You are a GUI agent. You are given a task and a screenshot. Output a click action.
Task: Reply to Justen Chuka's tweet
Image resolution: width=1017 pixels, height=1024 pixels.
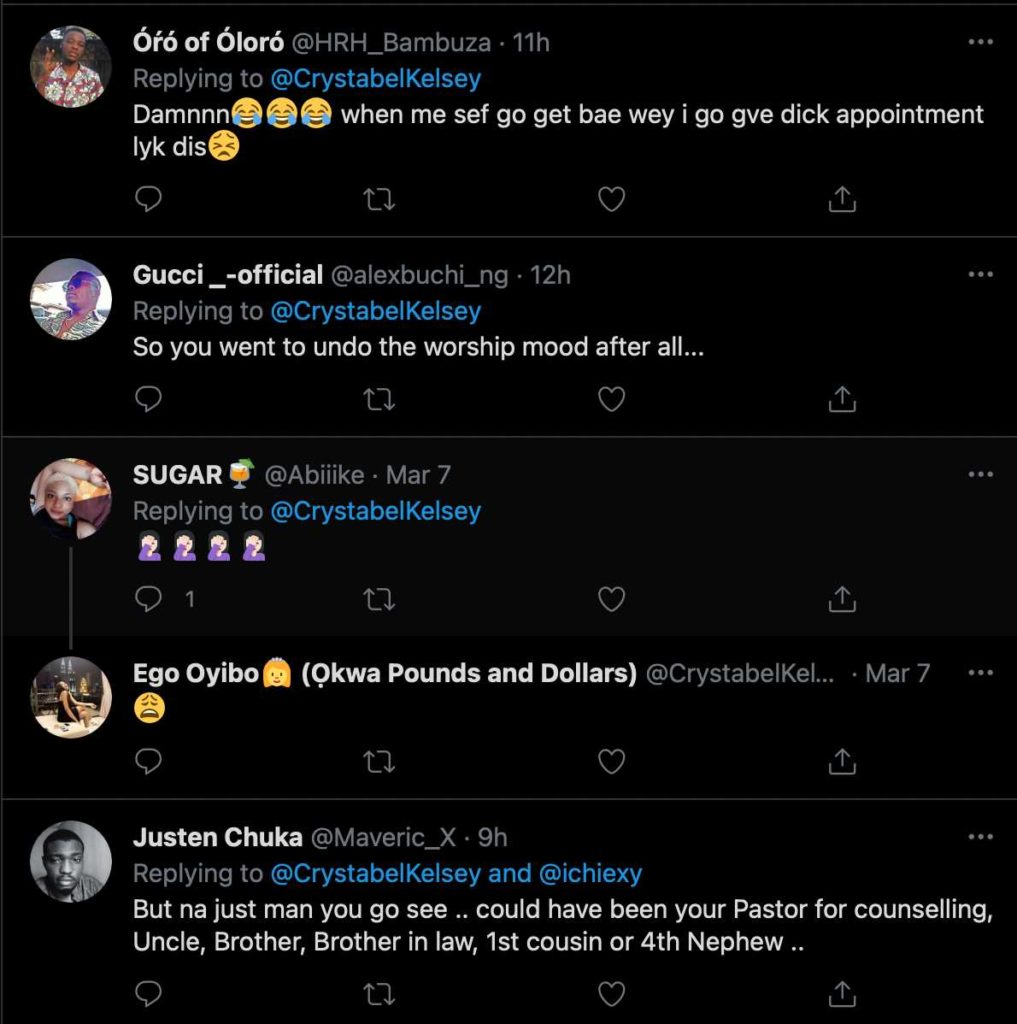point(147,994)
